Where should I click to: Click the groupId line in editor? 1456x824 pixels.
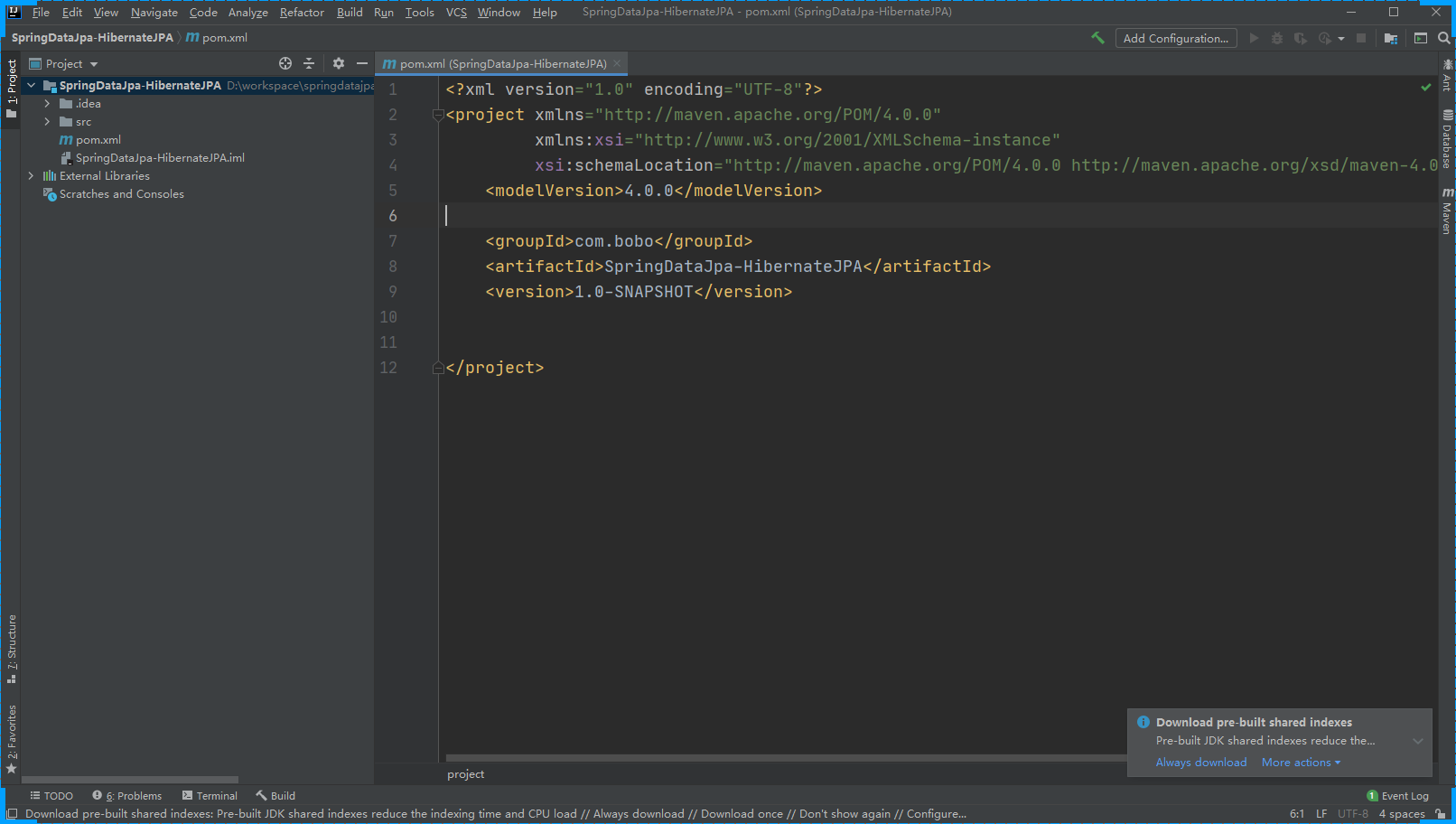(x=619, y=241)
